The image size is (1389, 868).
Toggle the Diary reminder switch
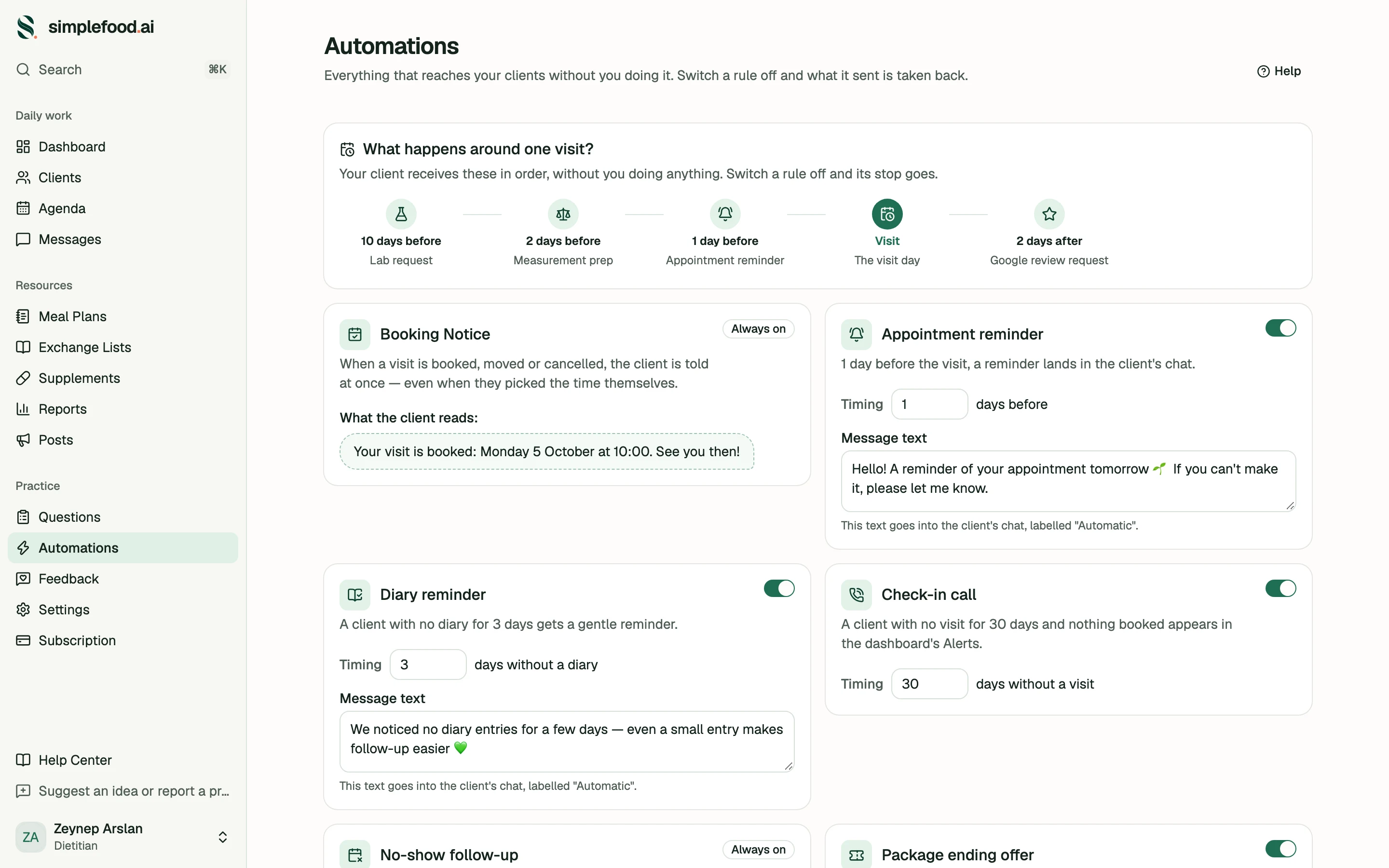pos(779,588)
